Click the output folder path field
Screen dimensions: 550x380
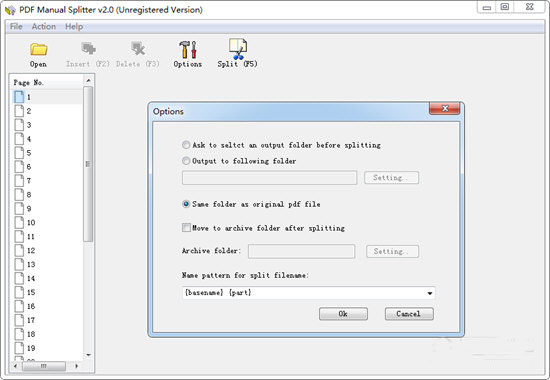coord(269,178)
